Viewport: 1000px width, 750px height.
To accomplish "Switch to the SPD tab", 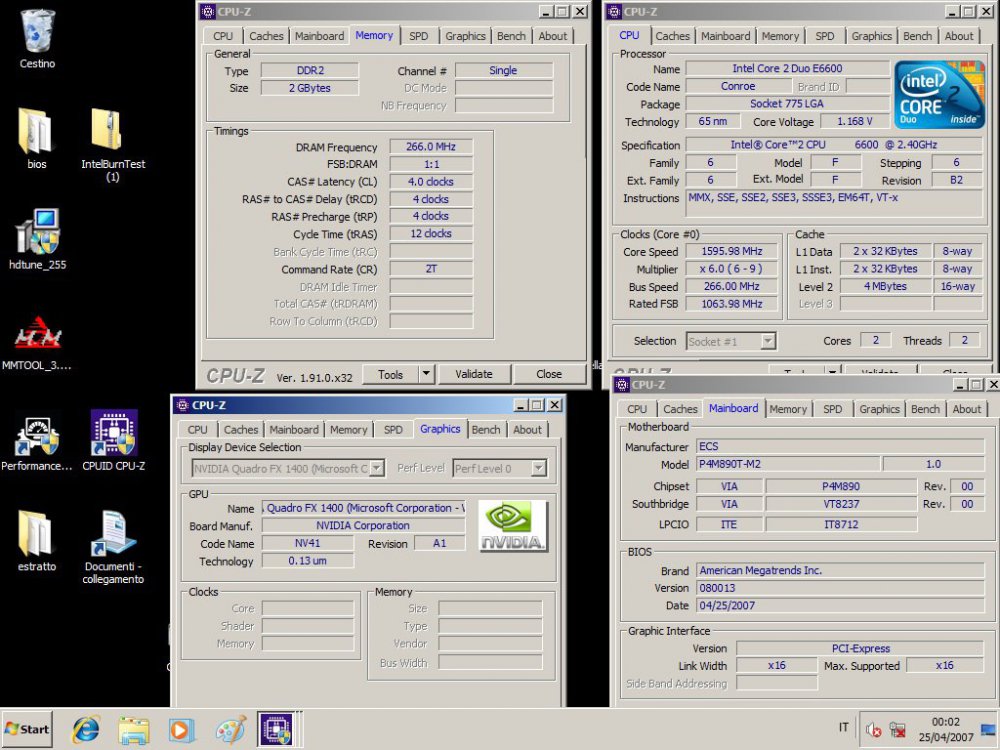I will pos(419,36).
